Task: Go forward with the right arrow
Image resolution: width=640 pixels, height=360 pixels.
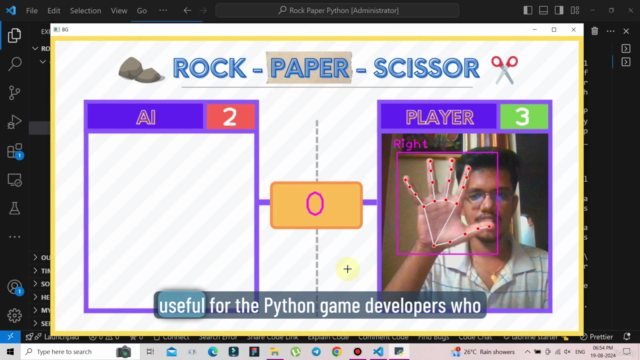Action: coord(203,10)
